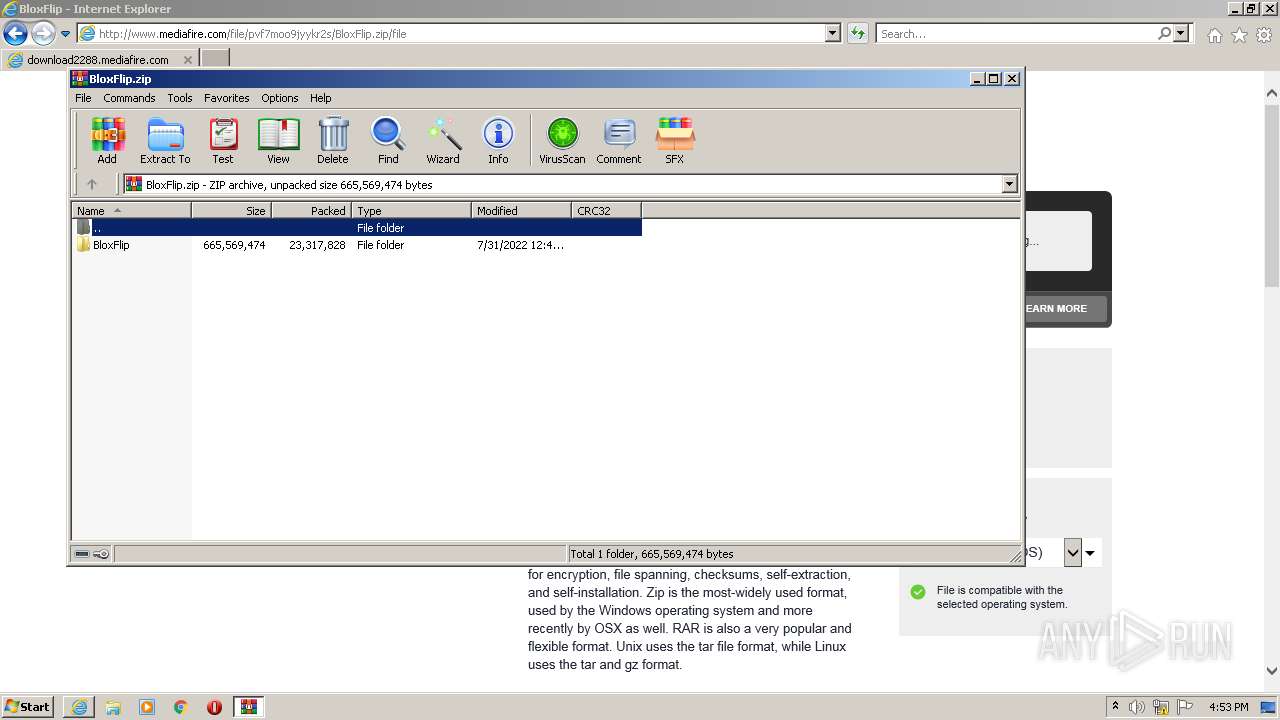Click the Add toolbar icon in WinRAR
This screenshot has height=720, width=1280.
click(x=107, y=140)
